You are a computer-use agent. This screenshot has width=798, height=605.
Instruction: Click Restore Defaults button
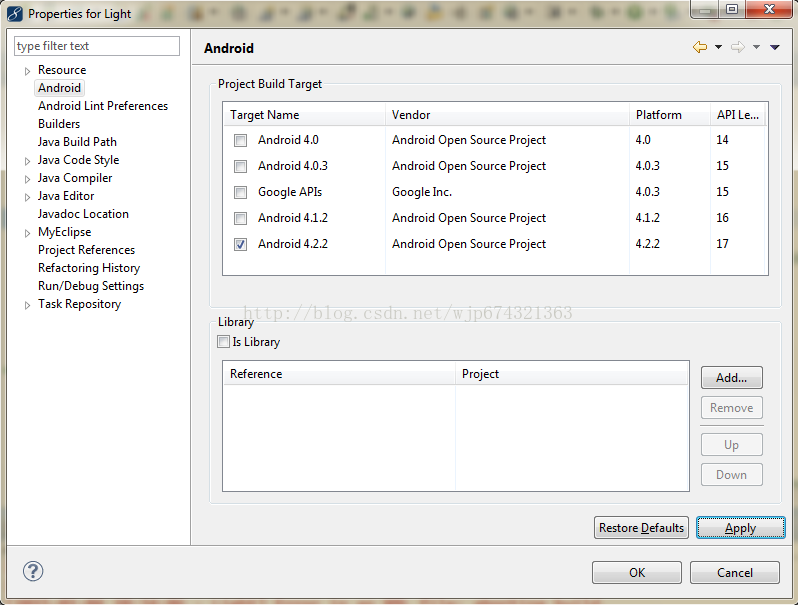pyautogui.click(x=641, y=528)
